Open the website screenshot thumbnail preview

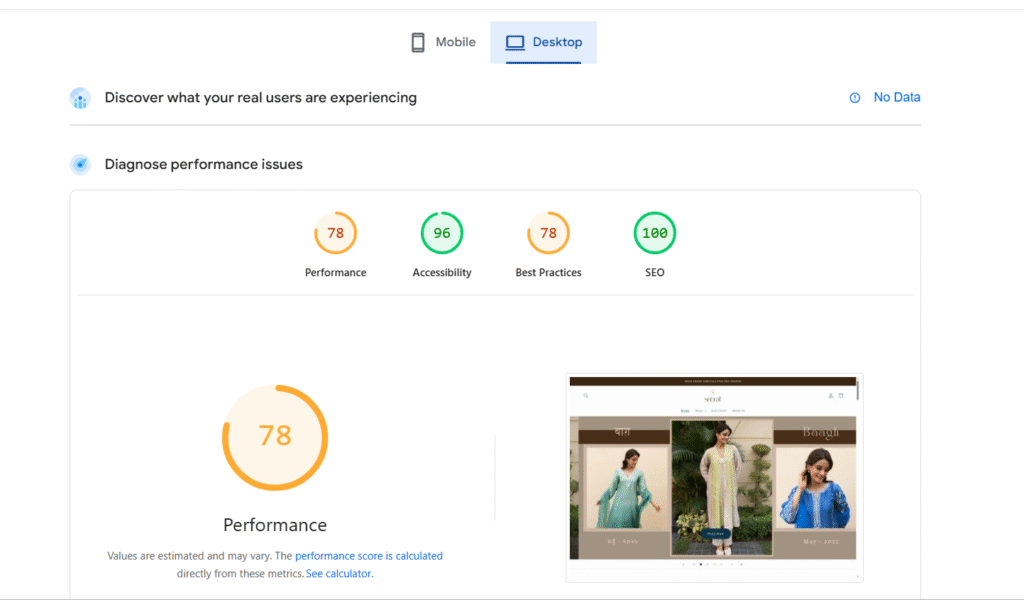(714, 478)
